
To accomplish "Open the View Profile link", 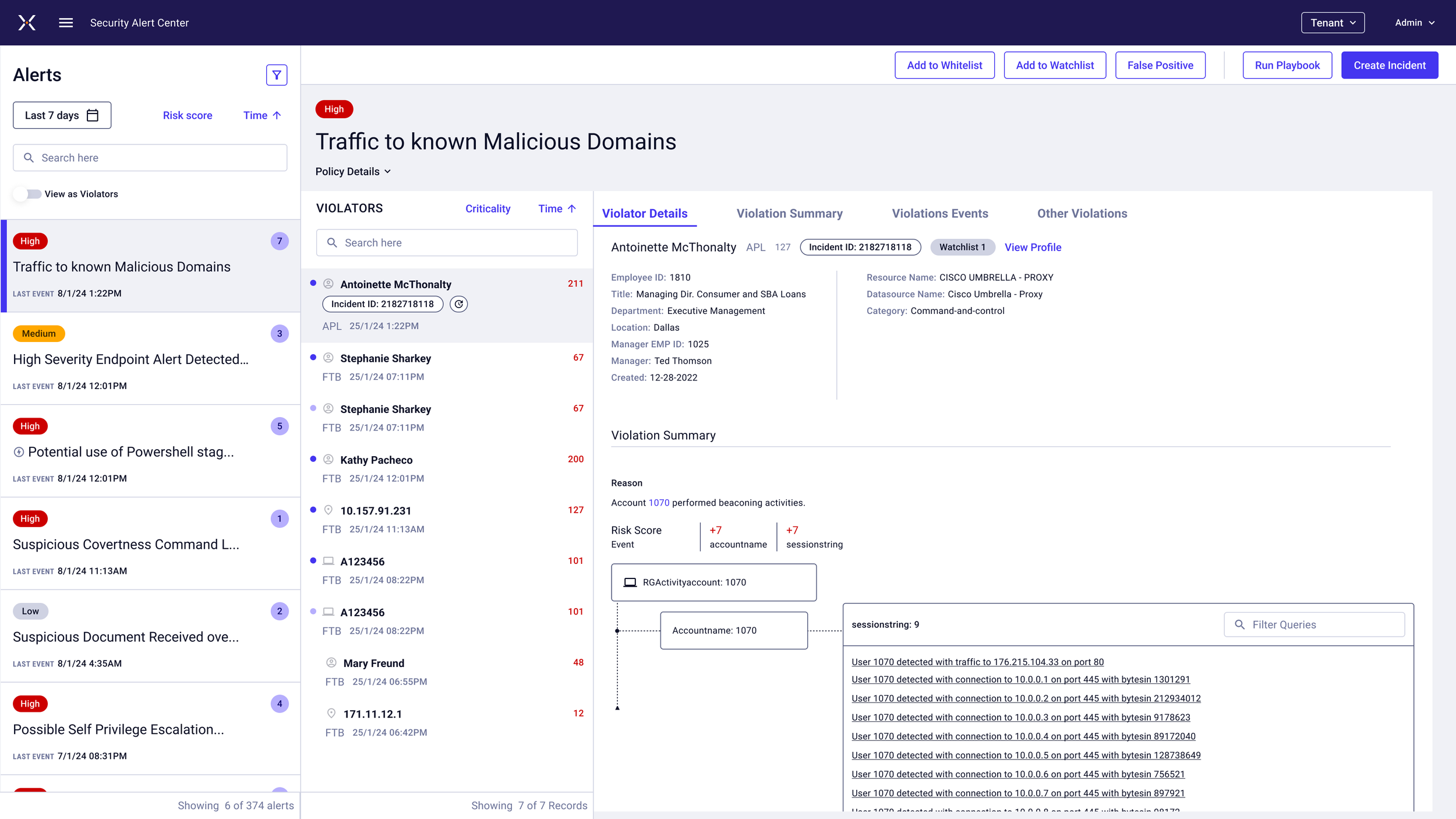I will (1033, 248).
